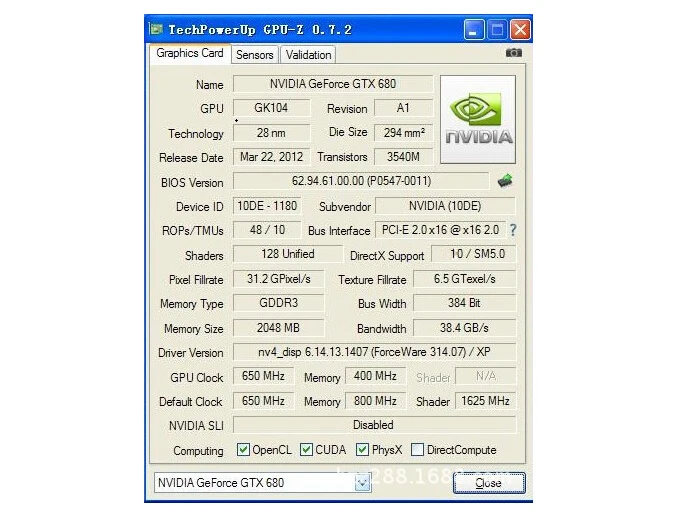684x516 pixels.
Task: Click the Revision field A1
Action: pyautogui.click(x=404, y=108)
